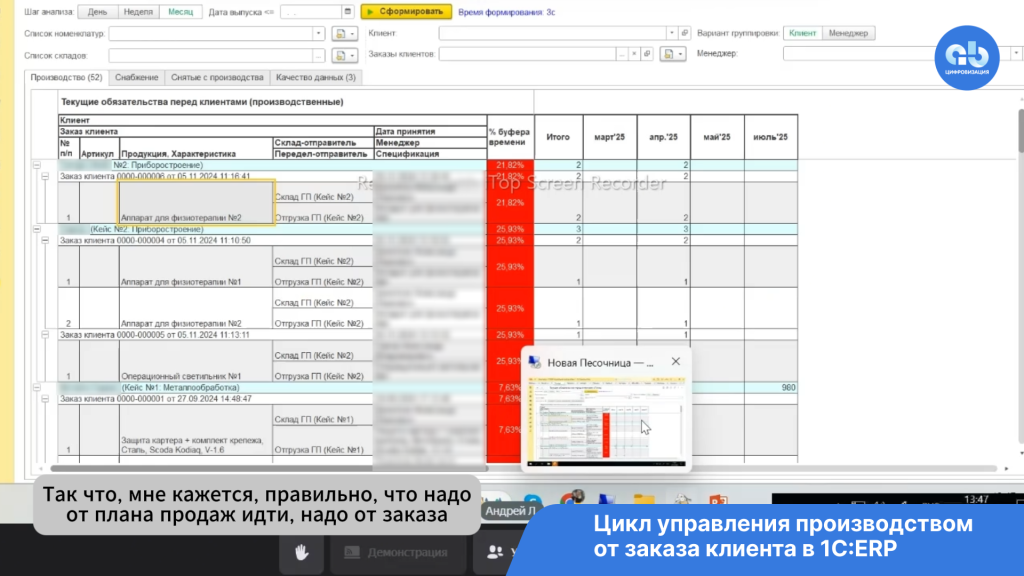The width and height of the screenshot is (1024, 576).
Task: Set analysis step to День
Action: (97, 12)
